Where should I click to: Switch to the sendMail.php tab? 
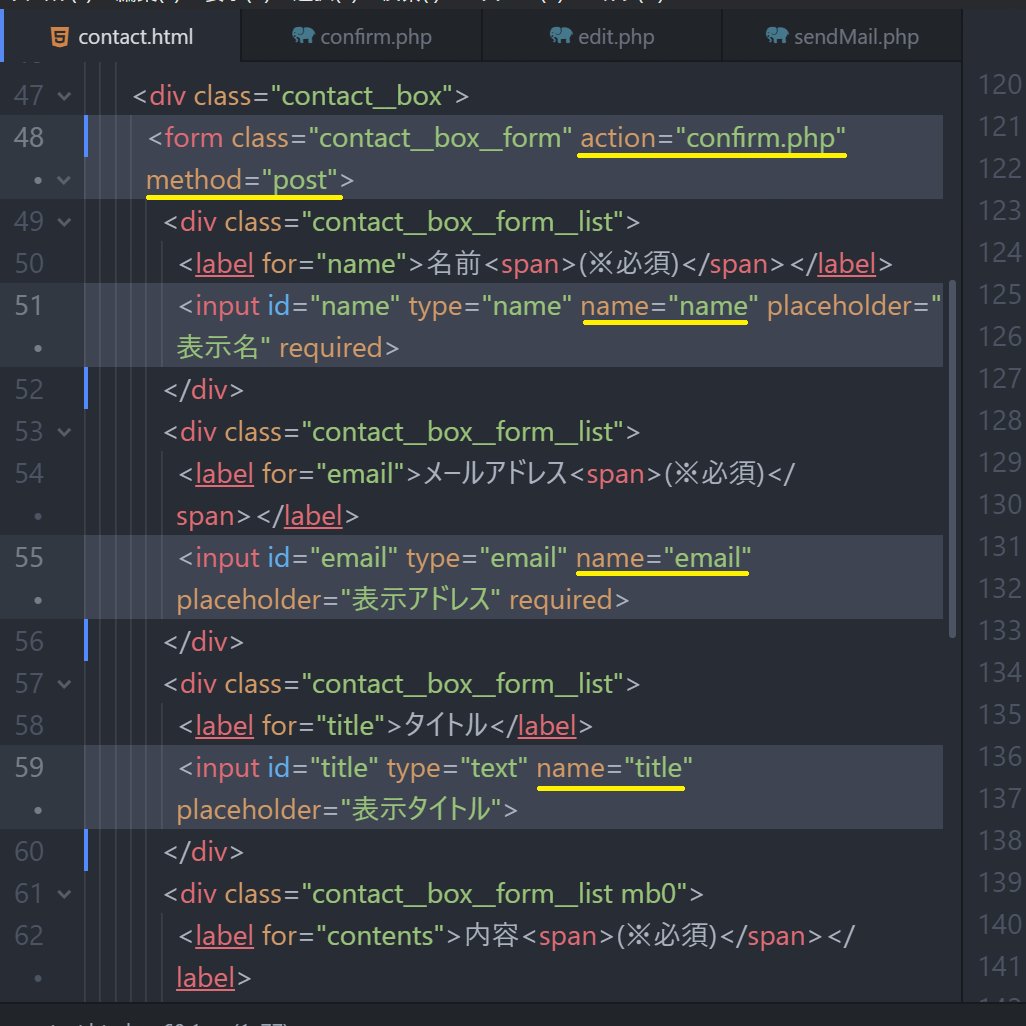pyautogui.click(x=842, y=37)
